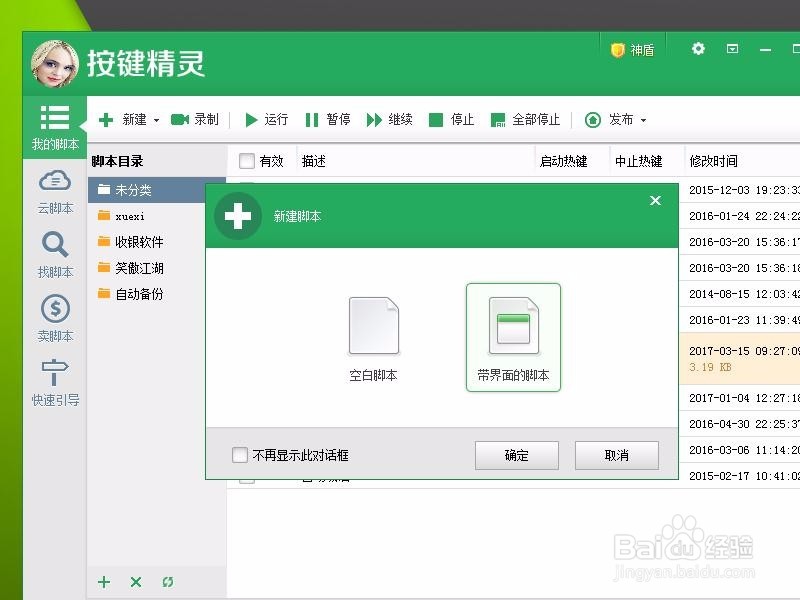Add a new folder with plus icon
Viewport: 800px width, 600px height.
click(104, 582)
